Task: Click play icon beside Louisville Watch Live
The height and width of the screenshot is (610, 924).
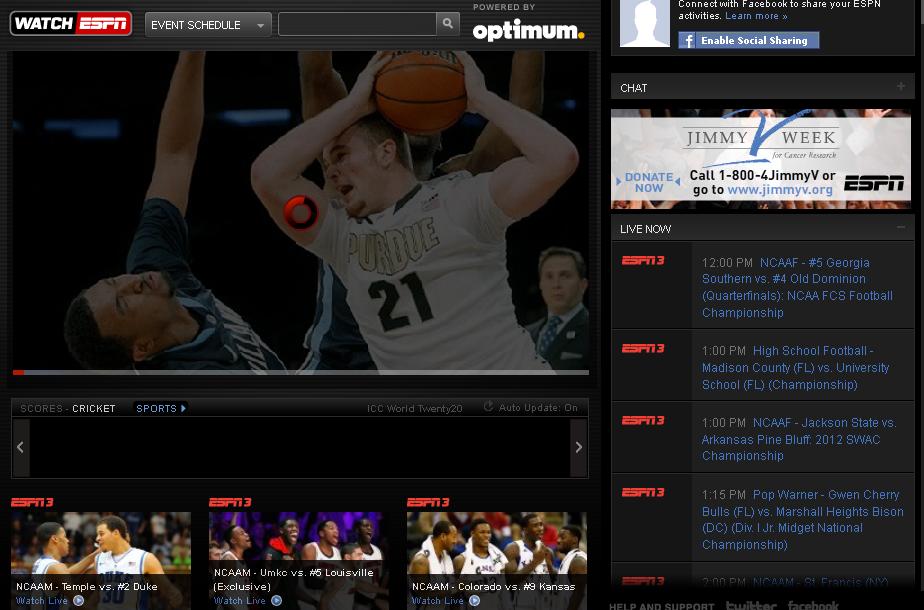Action: pyautogui.click(x=276, y=601)
